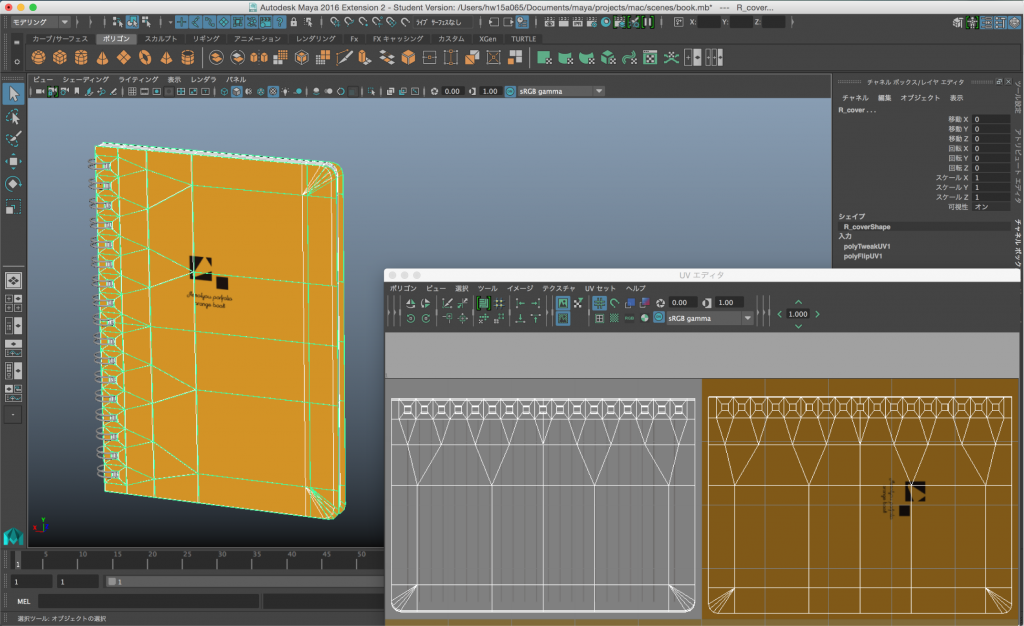Viewport: 1024px width, 626px height.
Task: Open the モデリング menu set dropdown
Action: point(39,22)
